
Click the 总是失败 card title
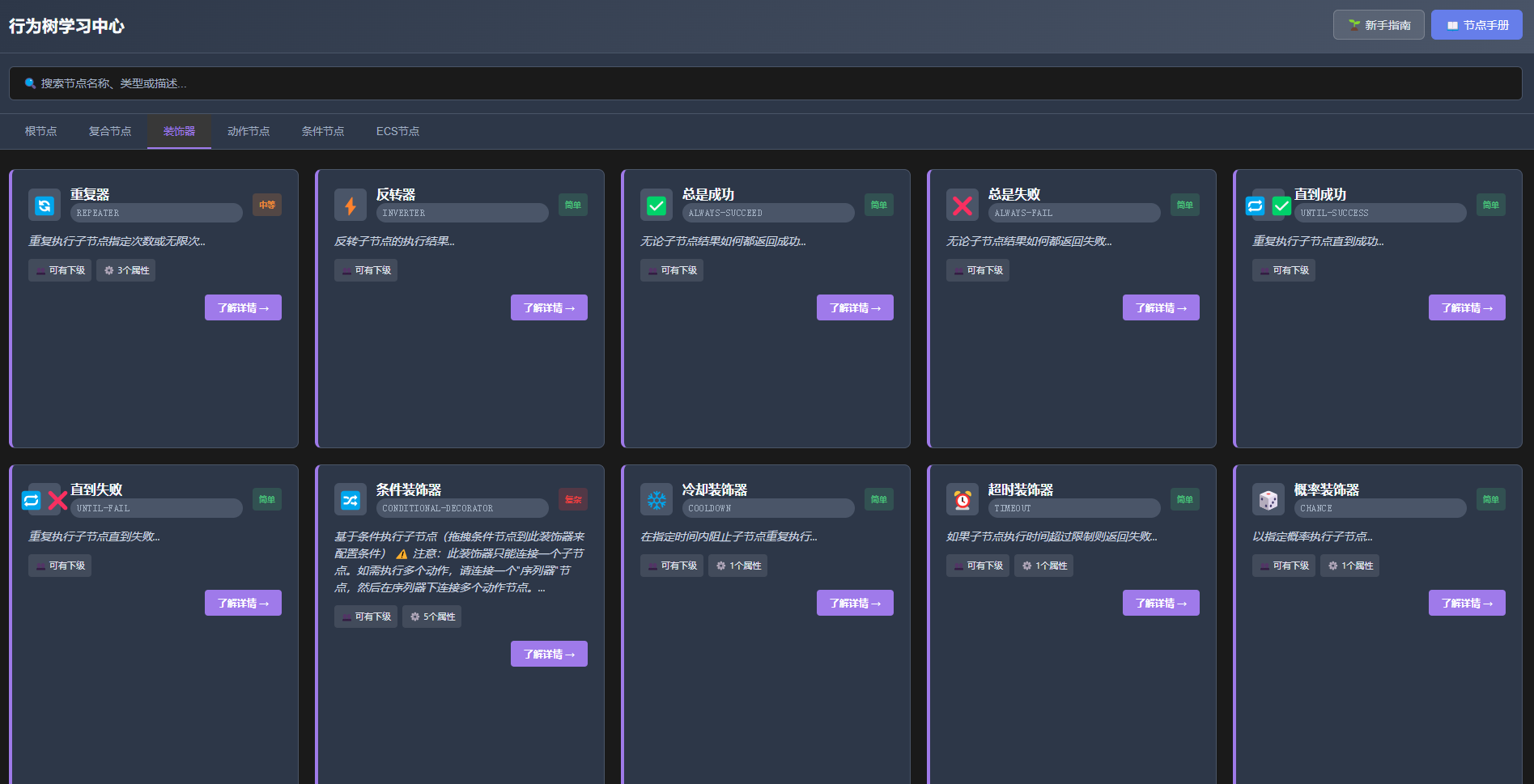(x=1014, y=194)
